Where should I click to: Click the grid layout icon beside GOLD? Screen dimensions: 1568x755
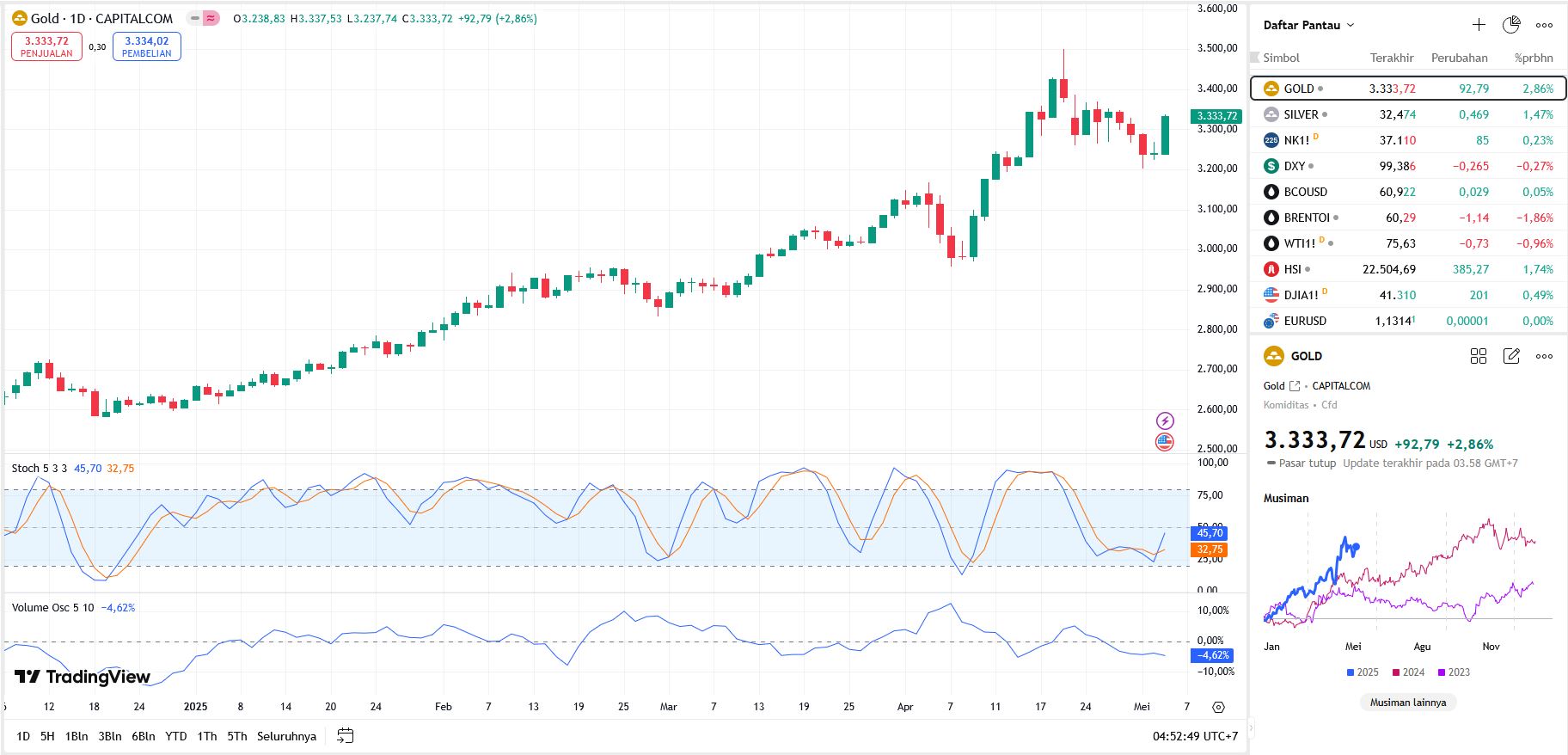[x=1479, y=356]
